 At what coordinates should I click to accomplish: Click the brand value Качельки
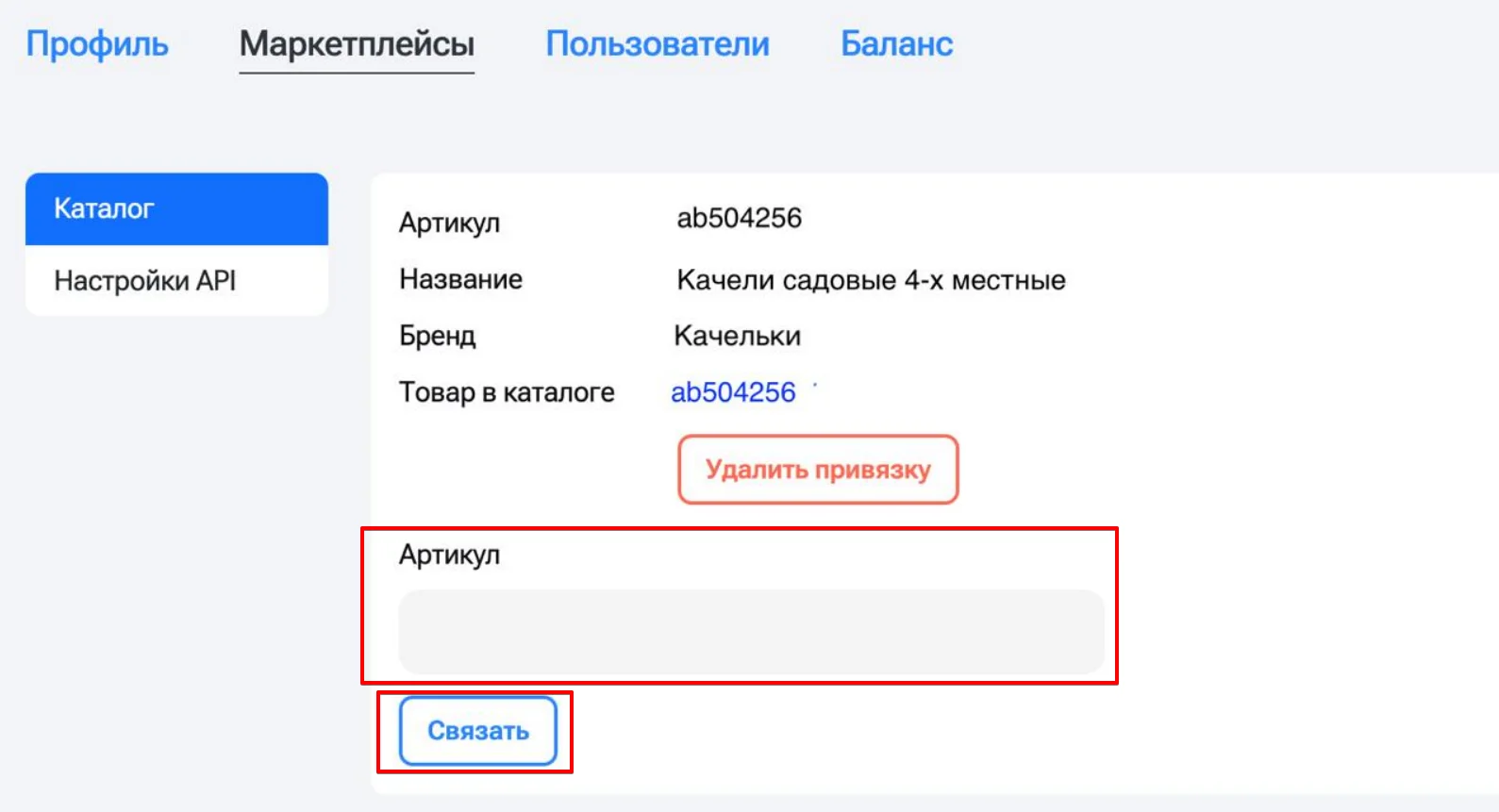737,336
